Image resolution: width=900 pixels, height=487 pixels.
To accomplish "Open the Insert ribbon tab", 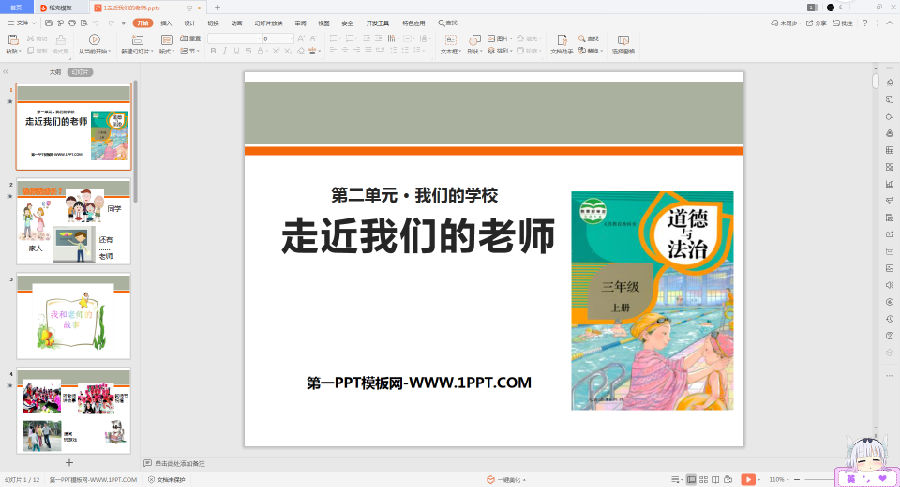I will 166,23.
